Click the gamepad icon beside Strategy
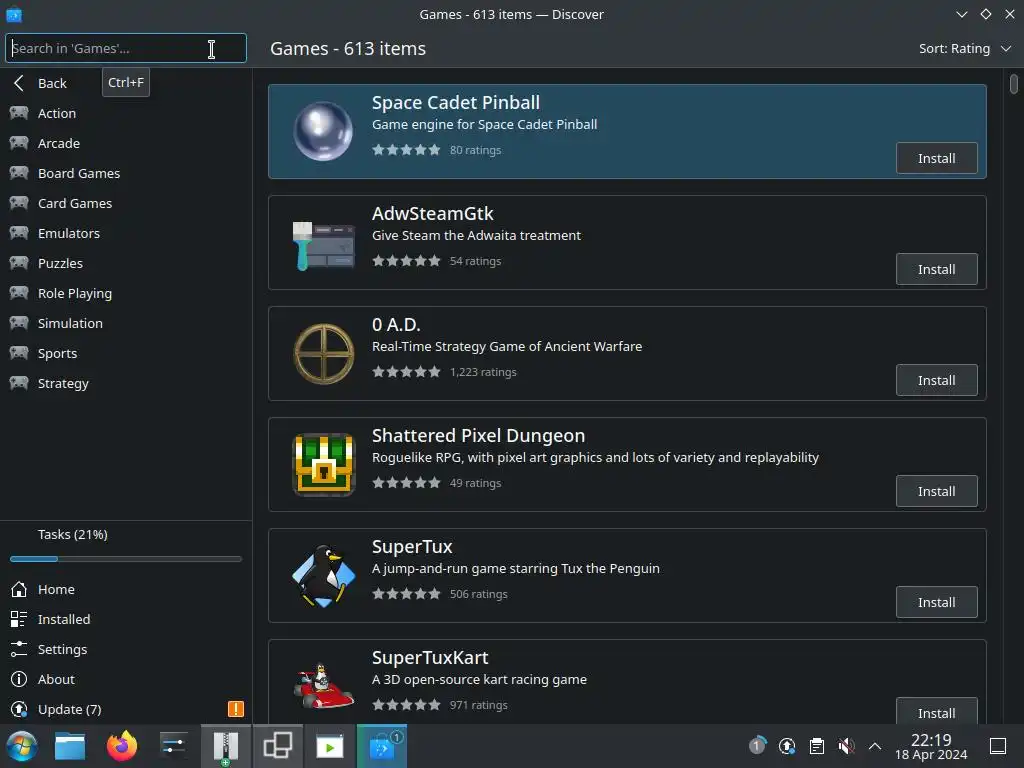 click(x=19, y=383)
